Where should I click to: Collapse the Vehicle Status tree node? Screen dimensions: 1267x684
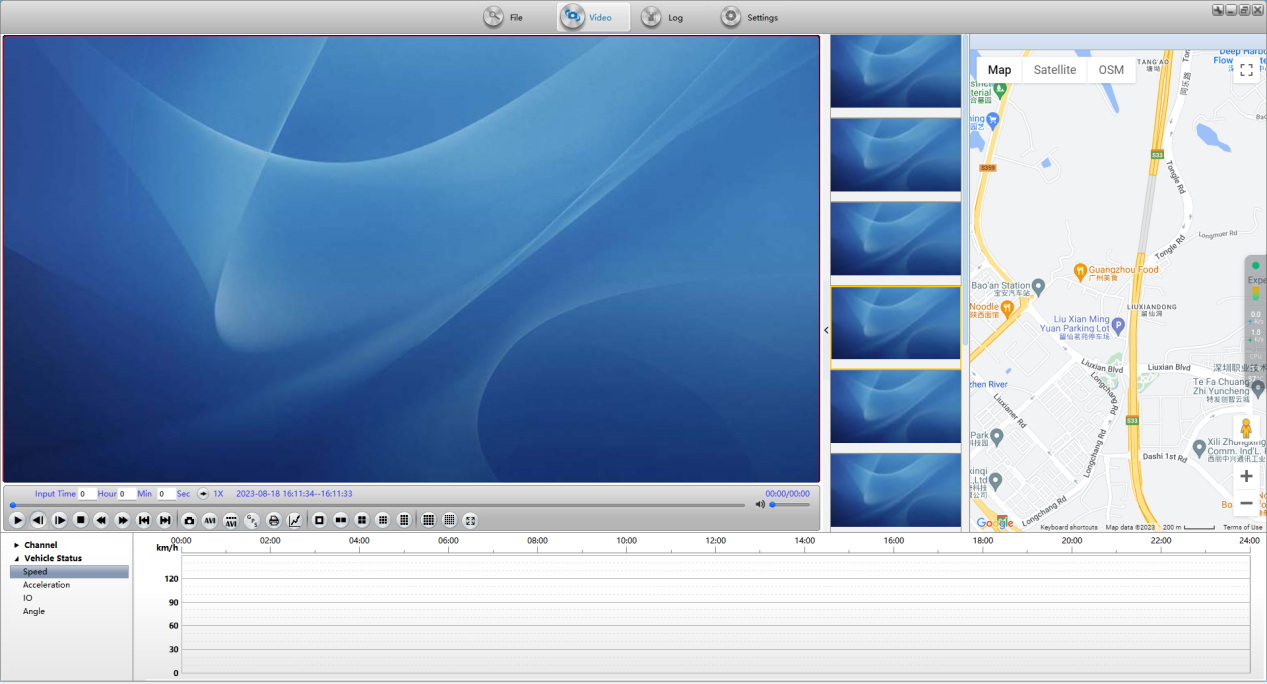click(17, 558)
